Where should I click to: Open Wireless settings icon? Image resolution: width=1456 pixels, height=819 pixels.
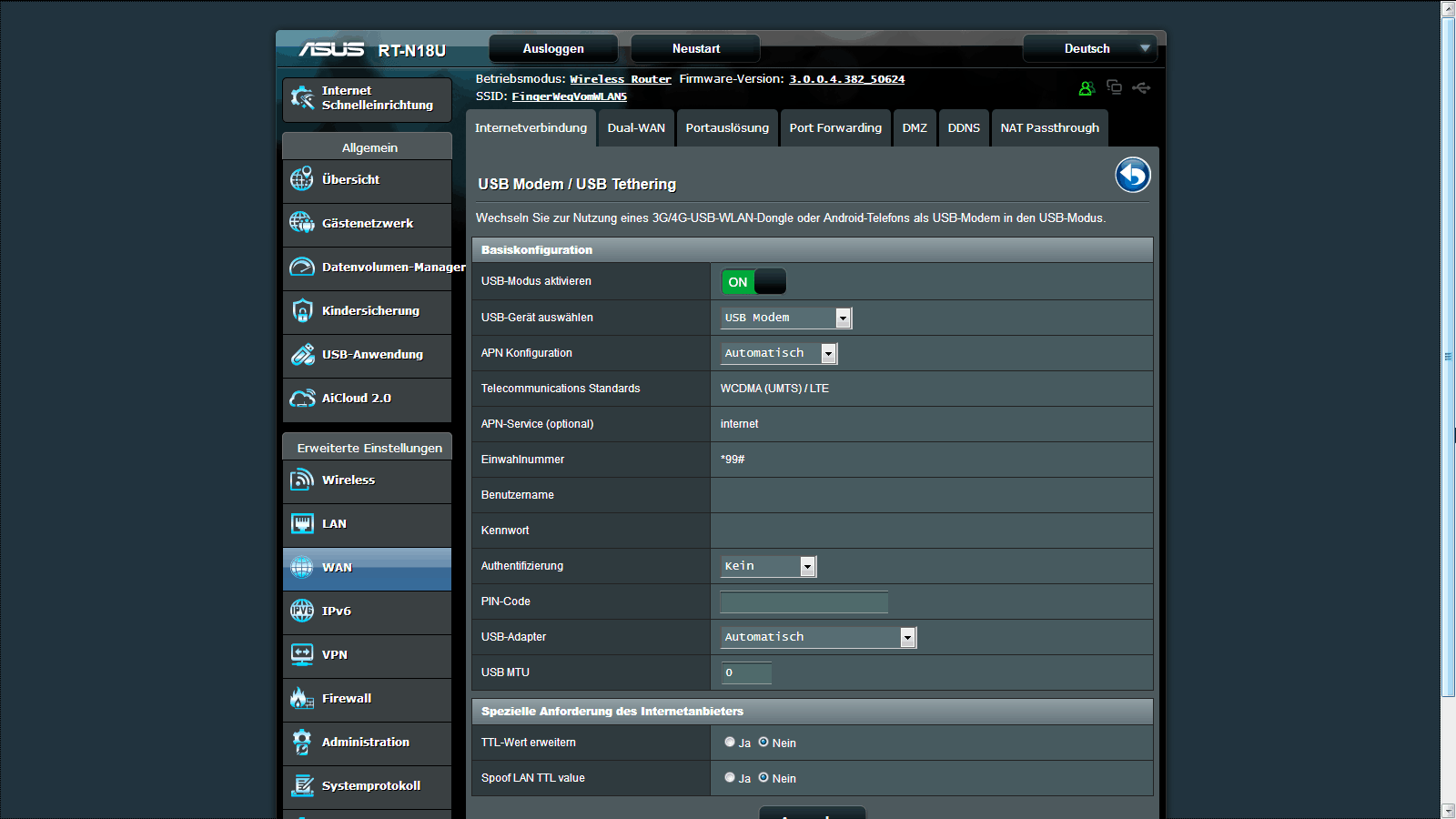click(x=302, y=480)
